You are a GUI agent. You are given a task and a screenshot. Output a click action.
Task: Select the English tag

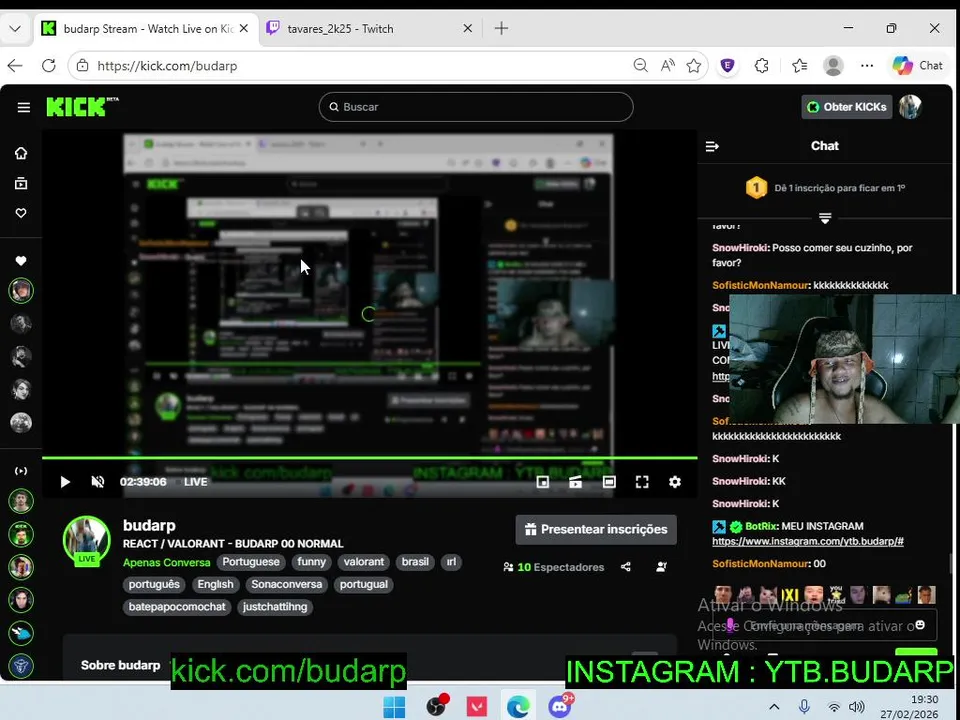tap(215, 585)
